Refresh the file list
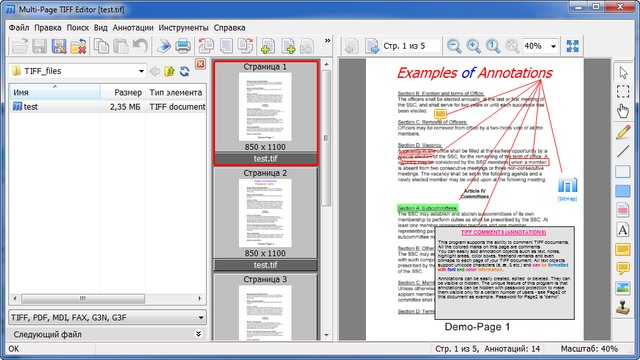 pos(184,71)
